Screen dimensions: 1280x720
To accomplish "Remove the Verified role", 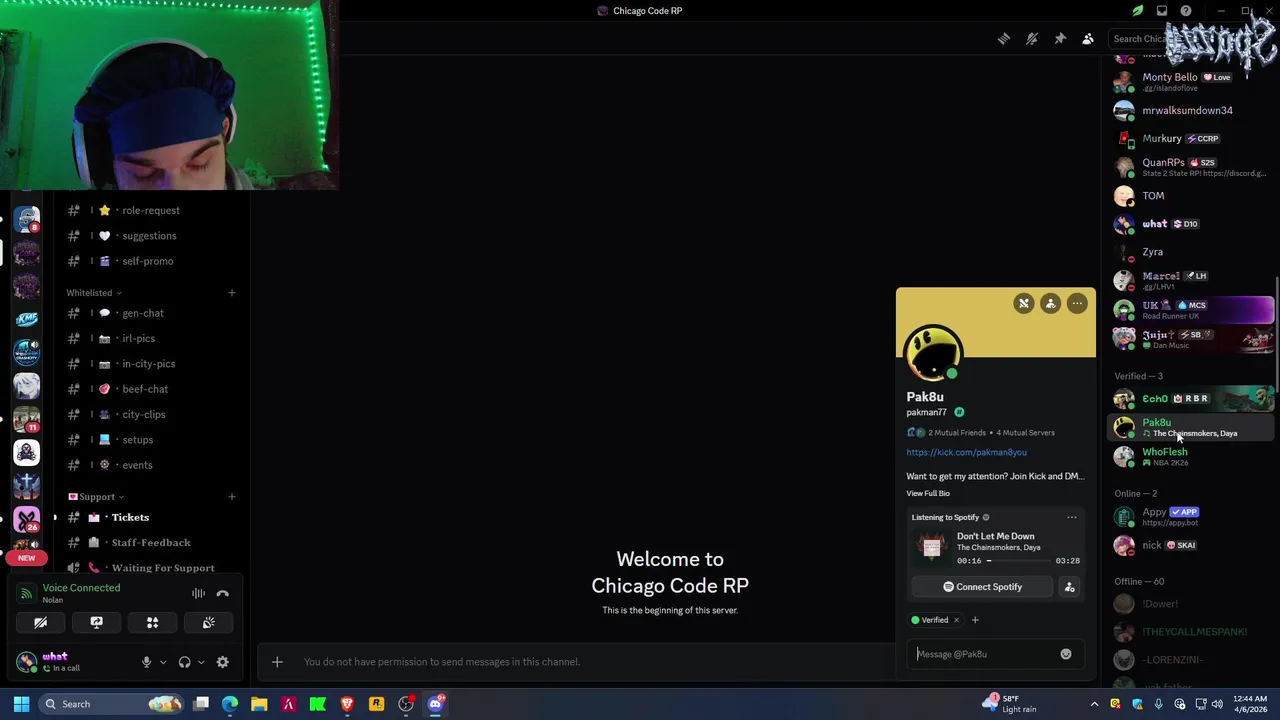I will point(956,620).
